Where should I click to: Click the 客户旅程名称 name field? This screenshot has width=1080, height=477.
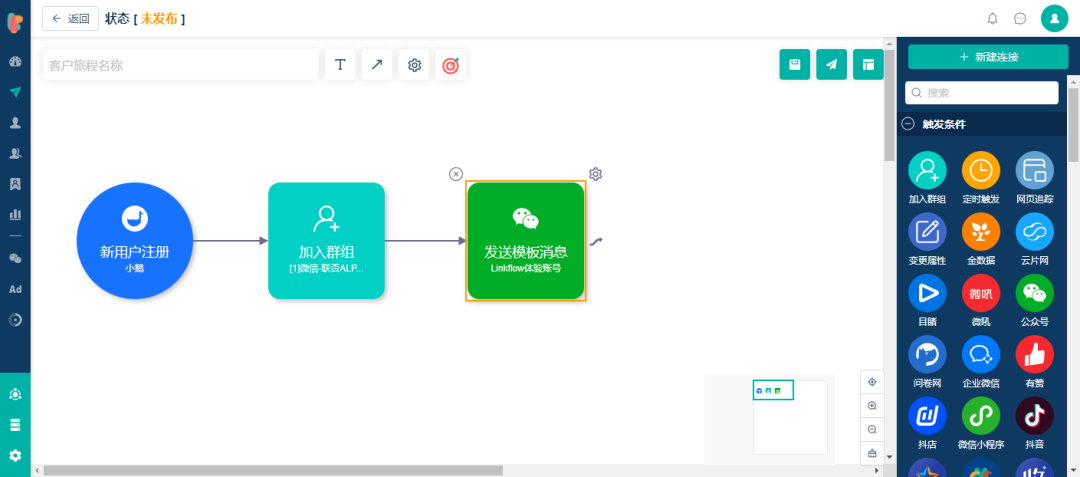[x=180, y=65]
